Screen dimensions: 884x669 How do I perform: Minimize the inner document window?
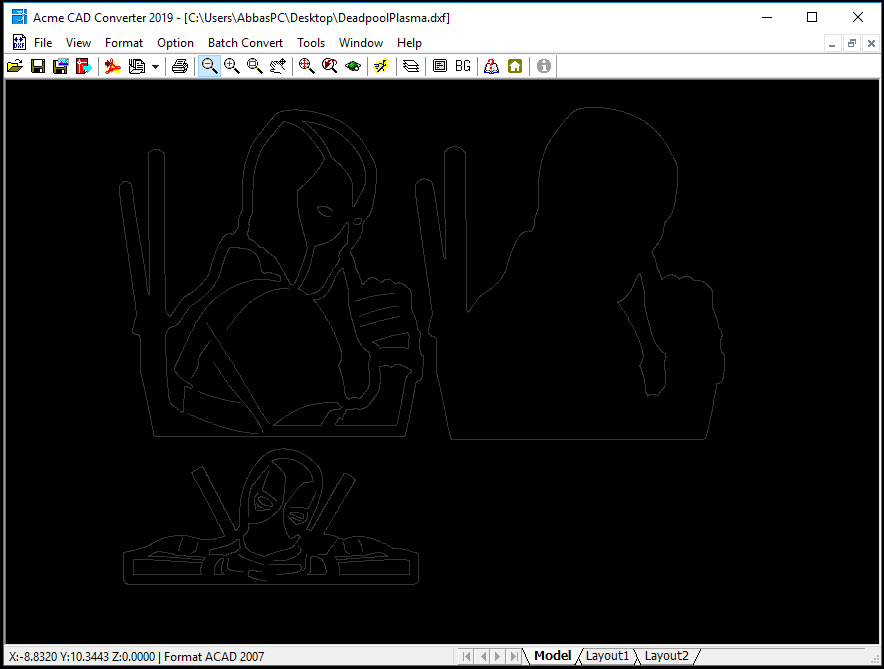[832, 43]
